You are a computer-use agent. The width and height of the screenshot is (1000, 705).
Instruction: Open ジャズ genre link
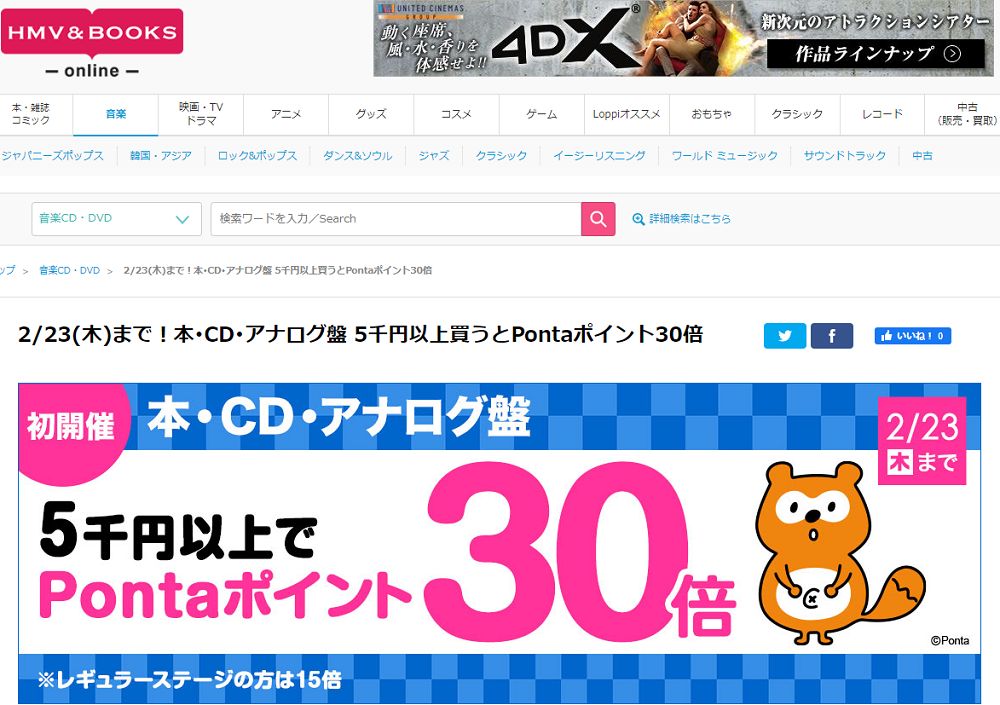(x=434, y=156)
